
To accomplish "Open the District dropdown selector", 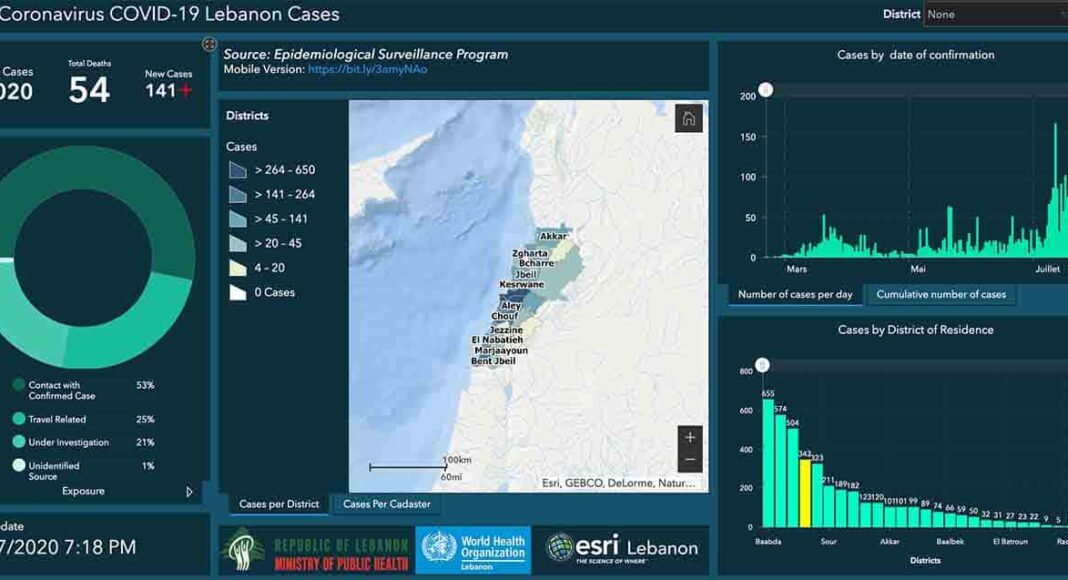I will [995, 14].
